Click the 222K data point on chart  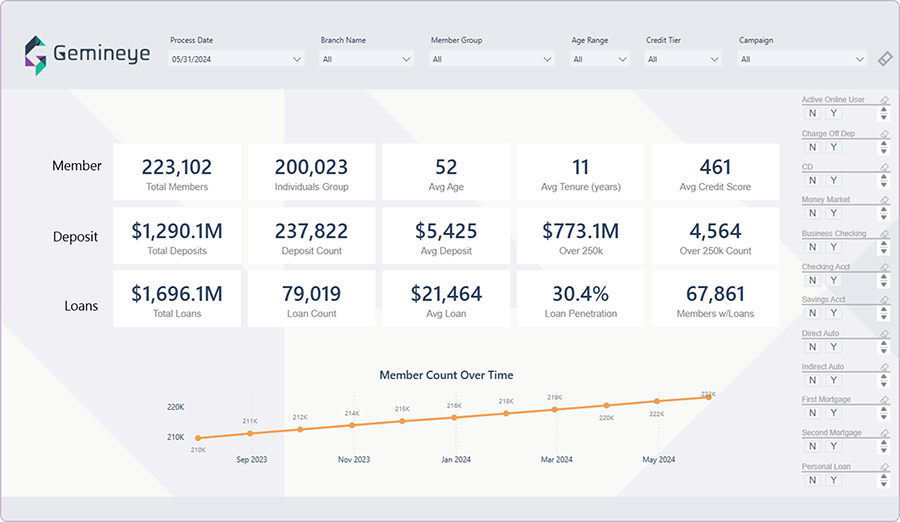point(656,402)
